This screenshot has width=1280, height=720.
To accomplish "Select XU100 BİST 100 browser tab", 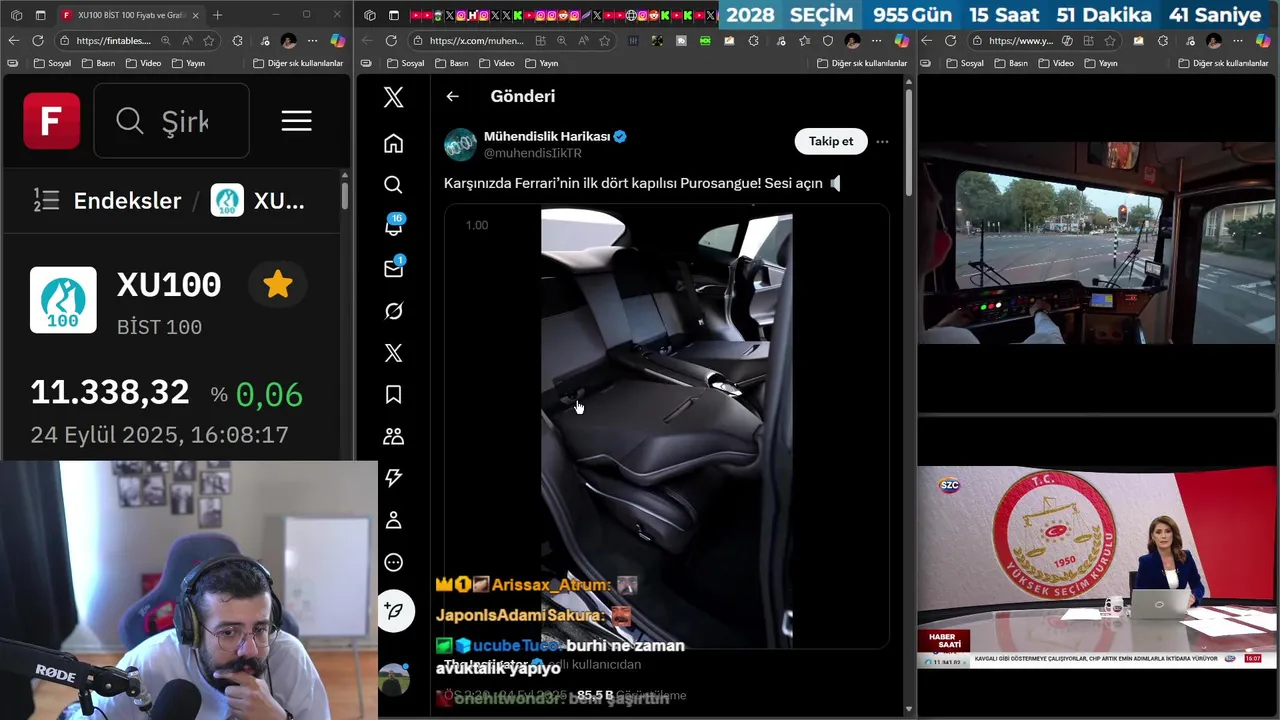I will click(130, 15).
